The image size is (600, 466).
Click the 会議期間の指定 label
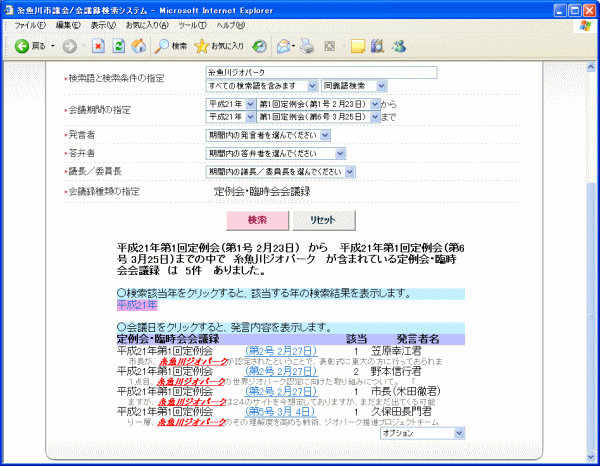pyautogui.click(x=99, y=110)
